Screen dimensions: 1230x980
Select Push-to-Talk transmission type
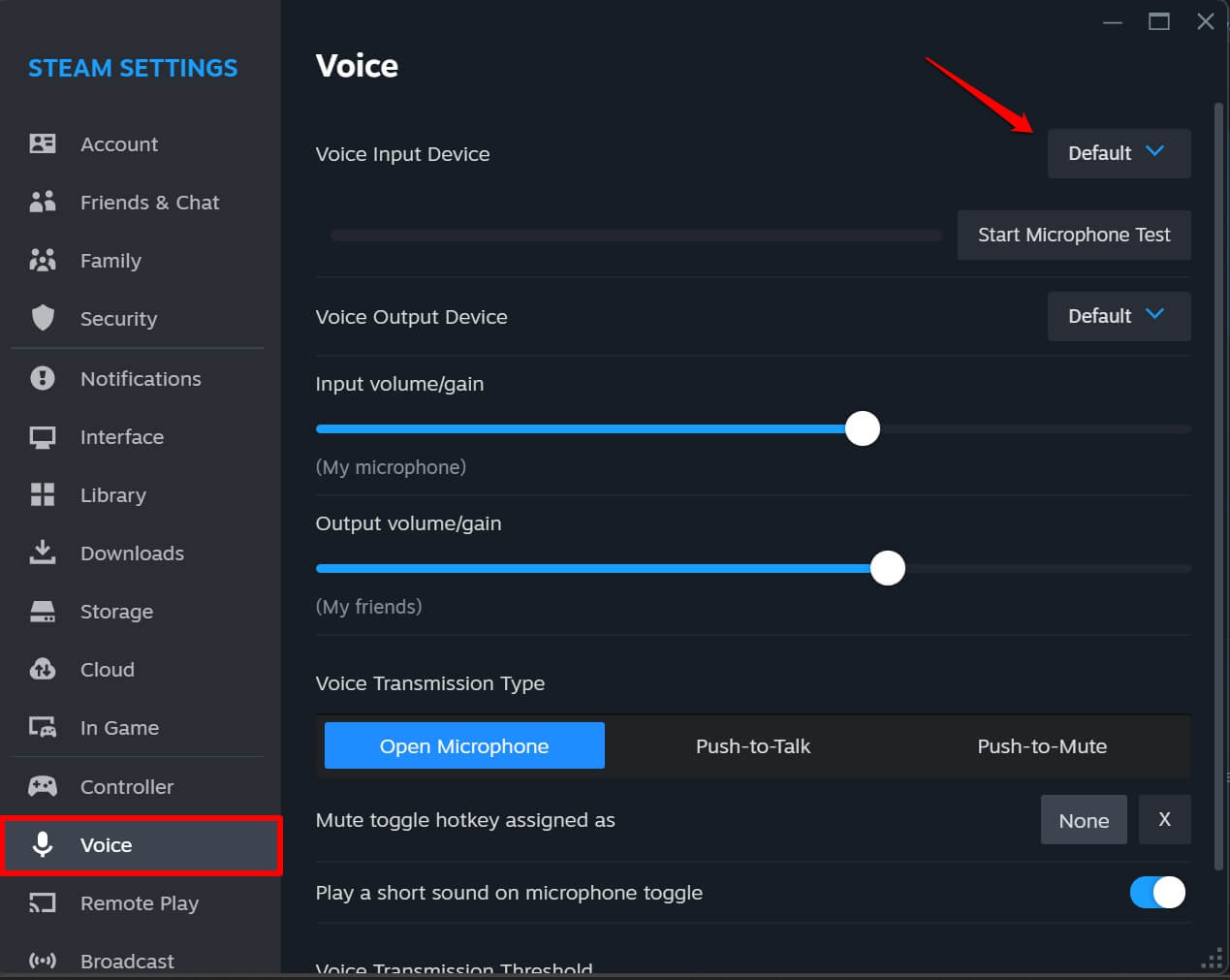pos(753,746)
